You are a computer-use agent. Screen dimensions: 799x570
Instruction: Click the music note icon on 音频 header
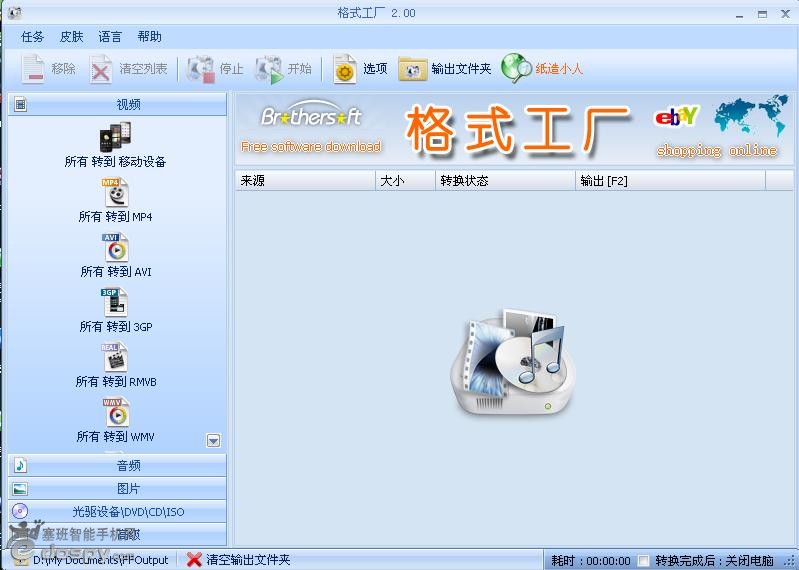click(20, 465)
